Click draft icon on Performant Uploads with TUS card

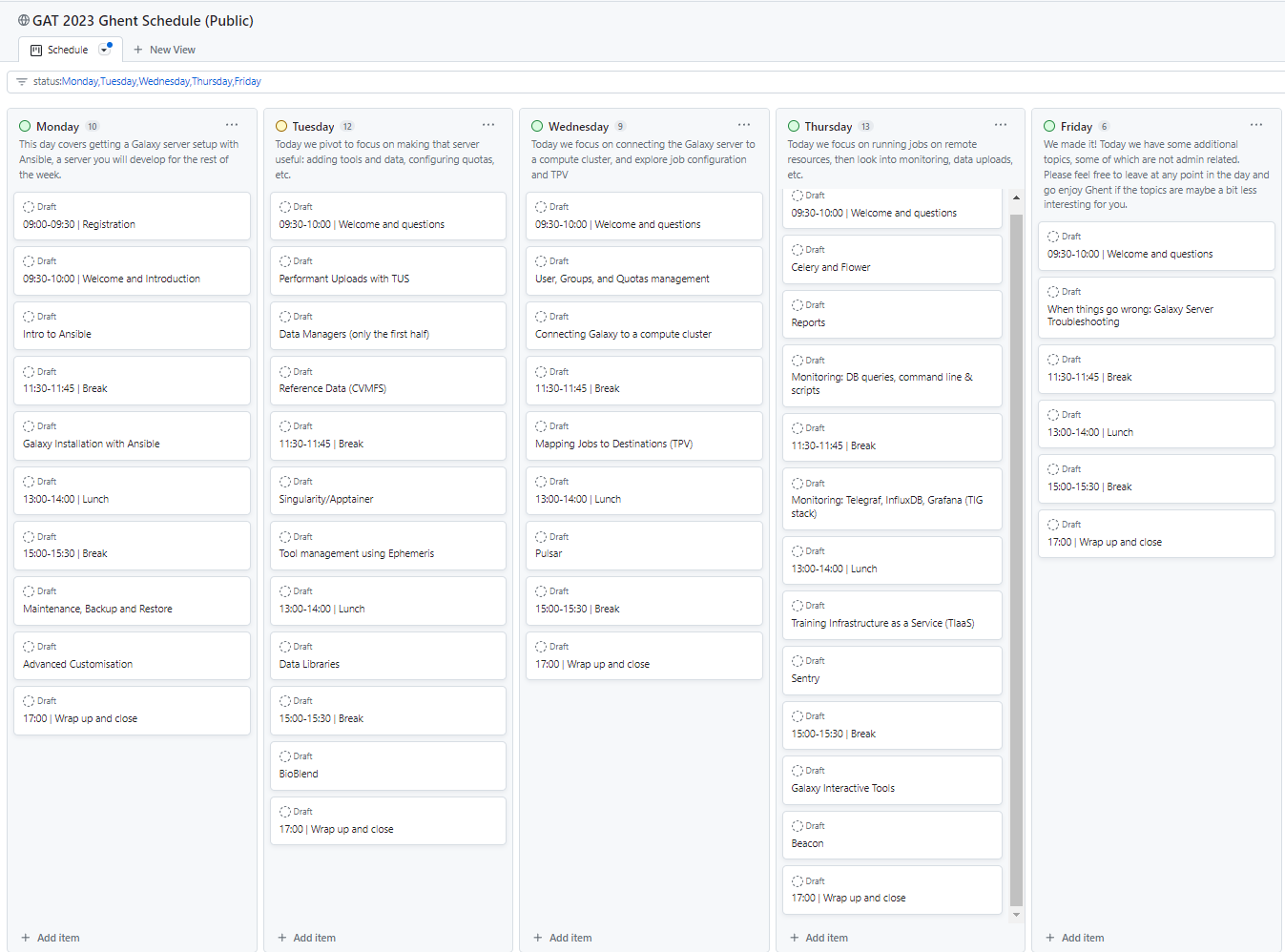tap(284, 261)
